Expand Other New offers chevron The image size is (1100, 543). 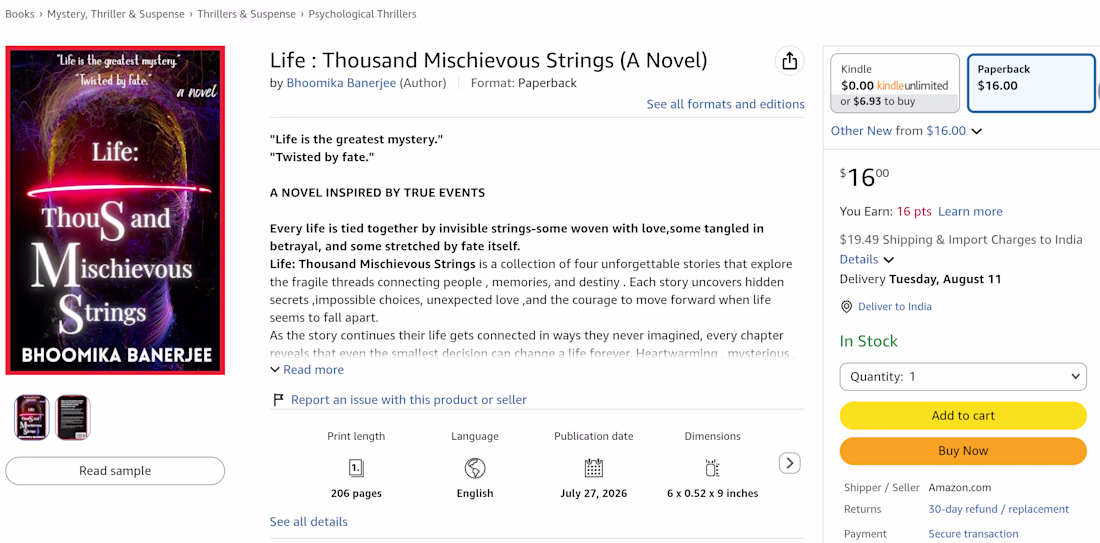coord(977,131)
